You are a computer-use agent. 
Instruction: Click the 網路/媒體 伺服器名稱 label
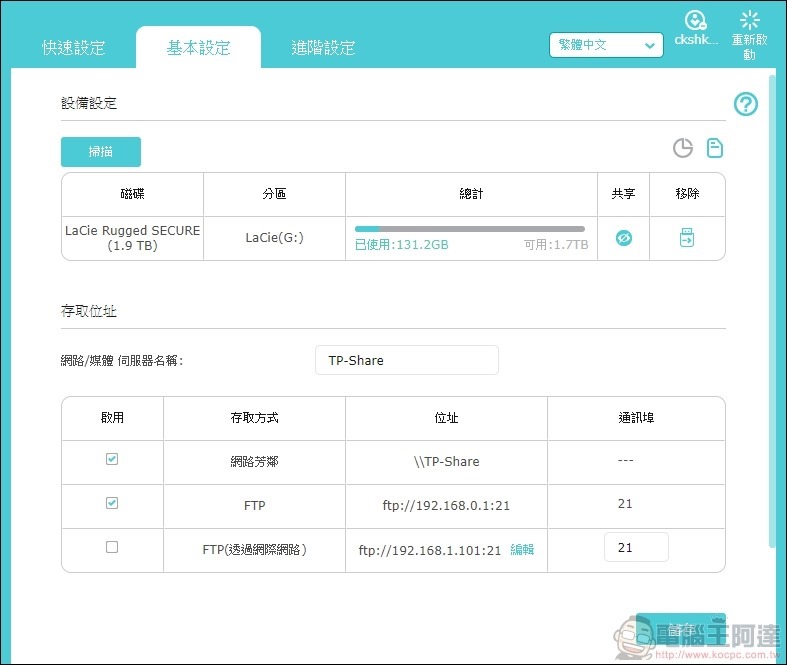pos(122,360)
